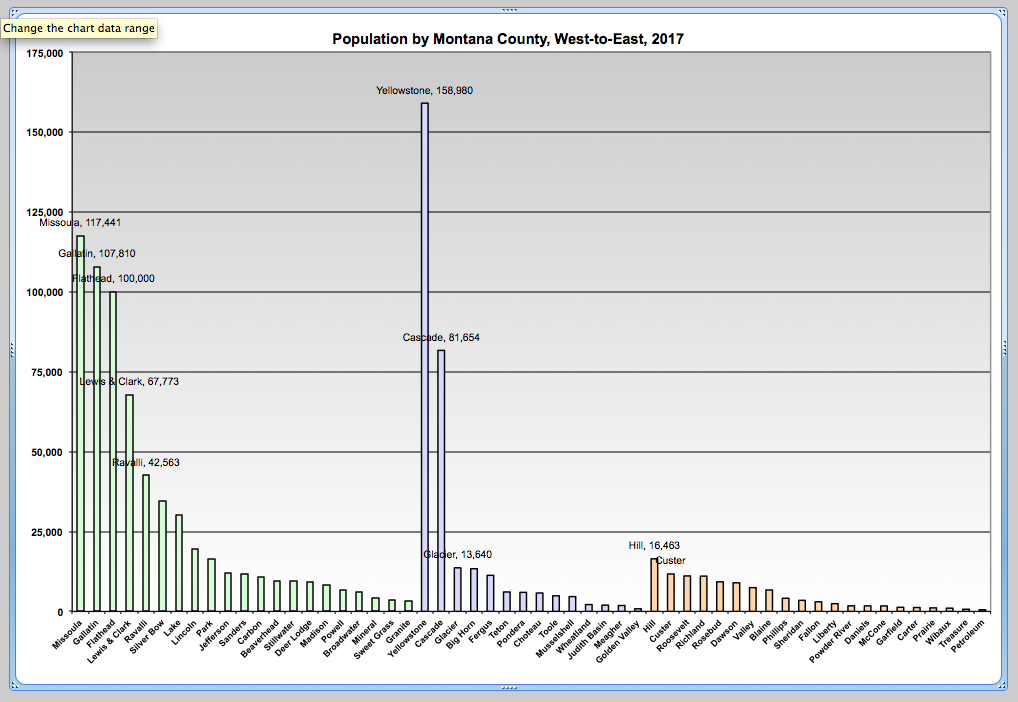Activate the "Change the chart data range" control
Image resolution: width=1018 pixels, height=702 pixels.
click(x=81, y=28)
